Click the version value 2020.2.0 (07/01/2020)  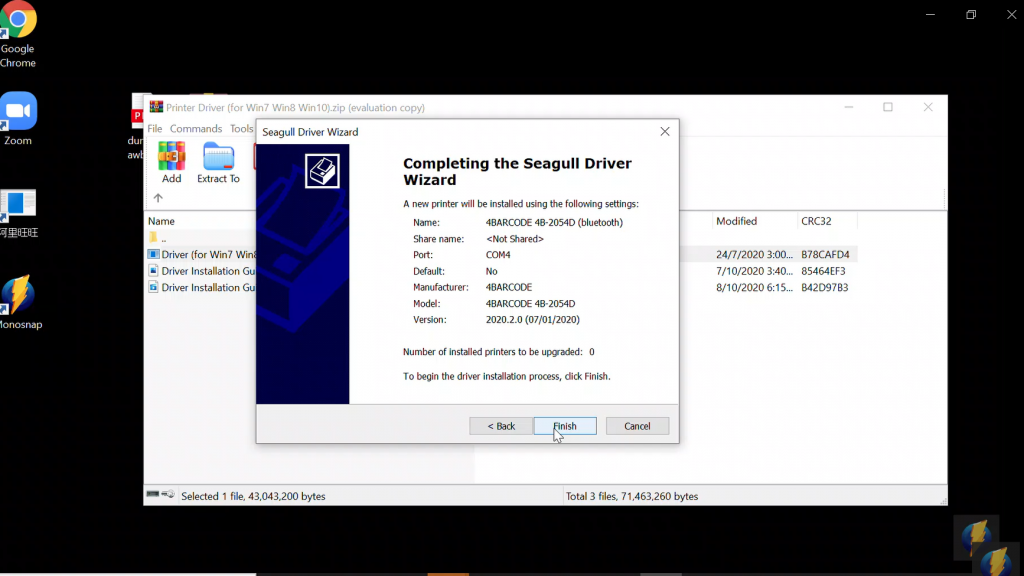coord(532,320)
